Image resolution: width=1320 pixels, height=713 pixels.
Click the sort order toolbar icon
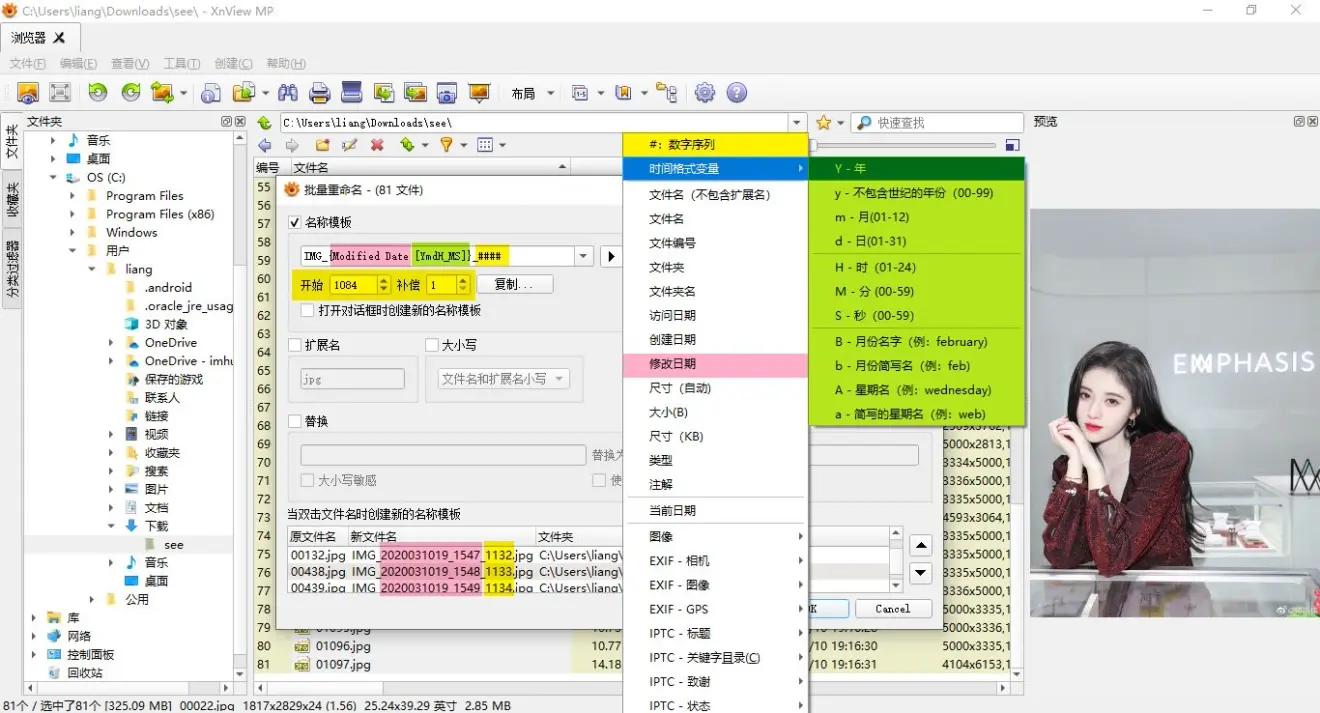click(407, 145)
